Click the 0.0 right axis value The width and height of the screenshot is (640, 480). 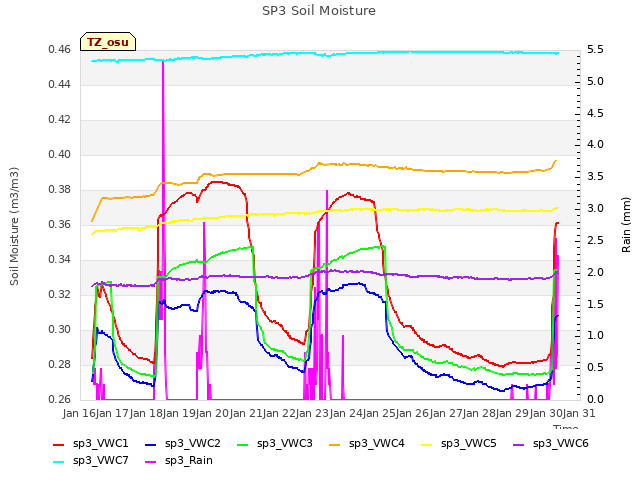pyautogui.click(x=595, y=400)
